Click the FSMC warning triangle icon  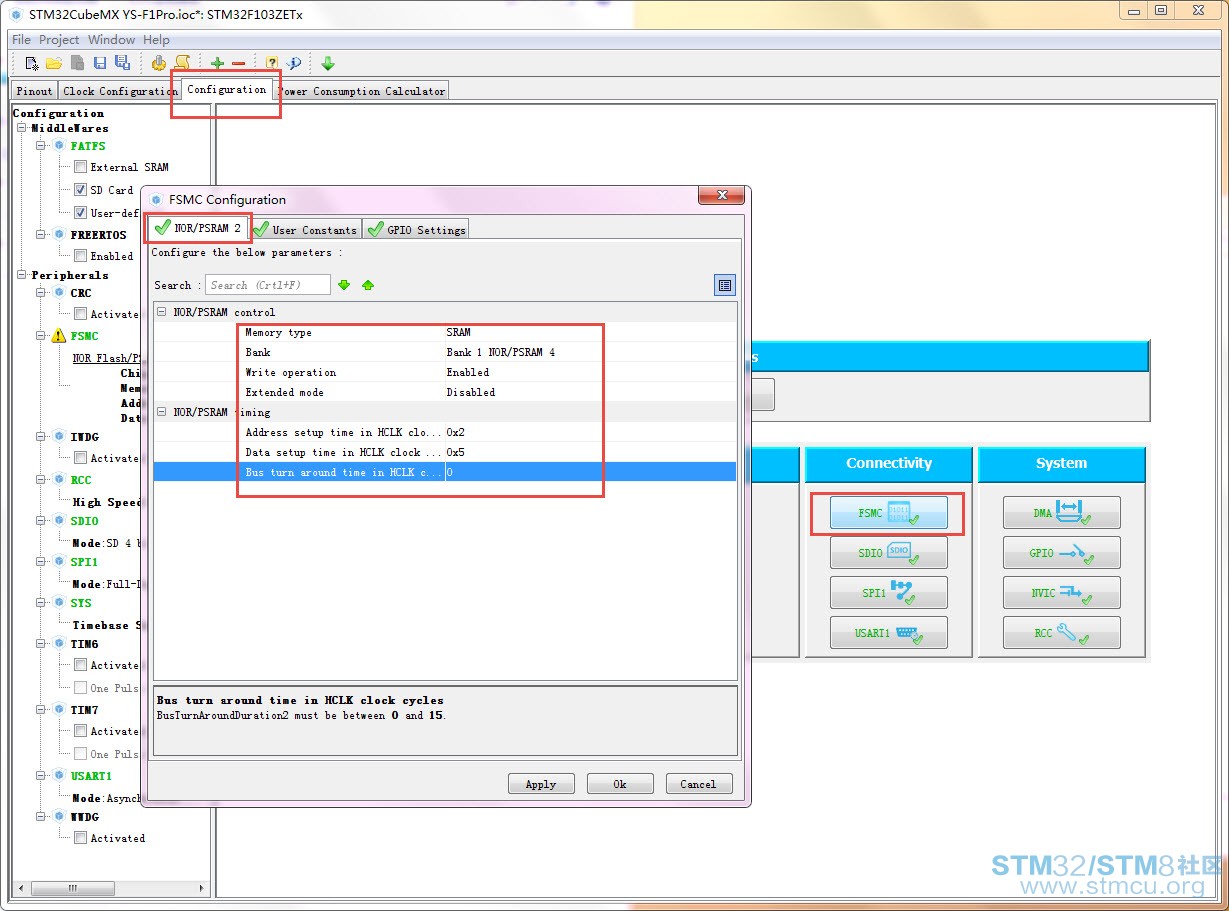tap(58, 336)
